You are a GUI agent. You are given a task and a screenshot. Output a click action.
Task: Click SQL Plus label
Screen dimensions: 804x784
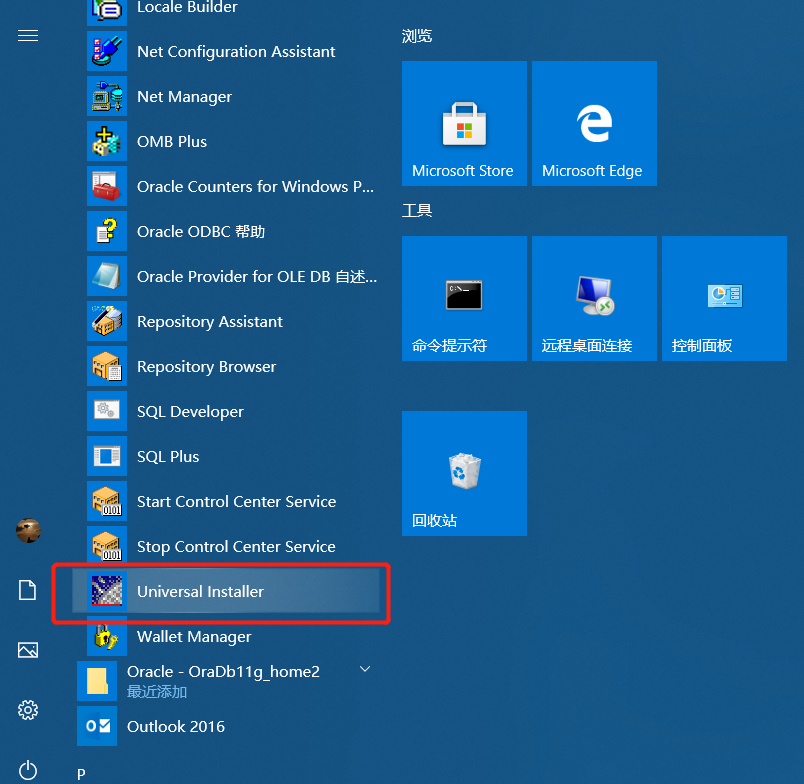pyautogui.click(x=168, y=457)
